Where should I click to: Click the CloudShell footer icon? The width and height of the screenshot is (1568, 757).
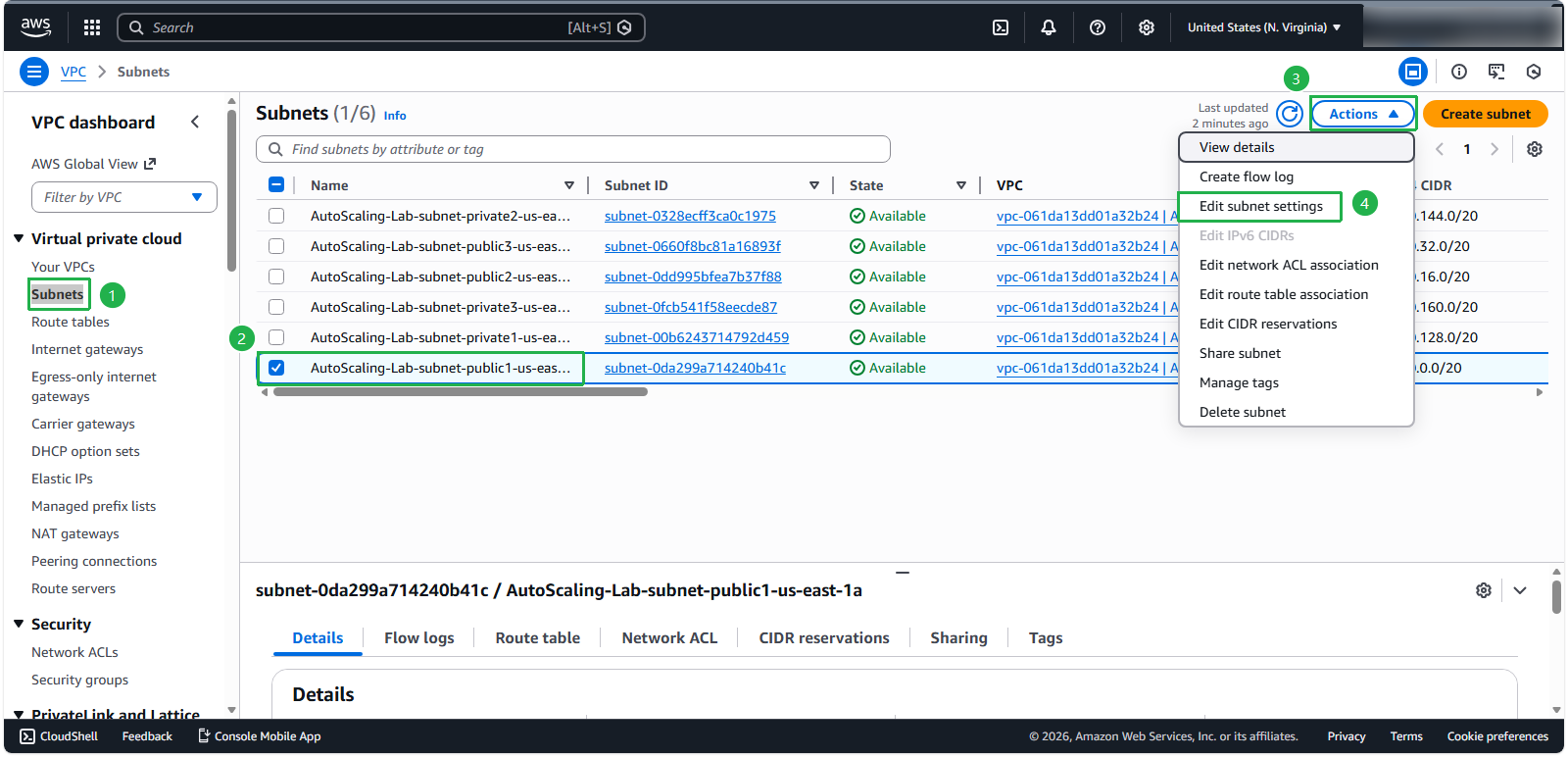coord(27,736)
